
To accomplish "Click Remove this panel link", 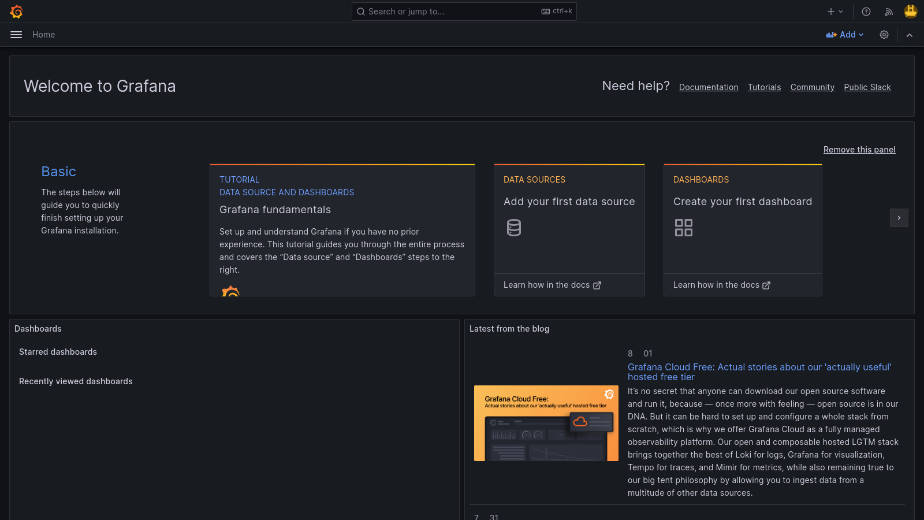I will pos(859,150).
